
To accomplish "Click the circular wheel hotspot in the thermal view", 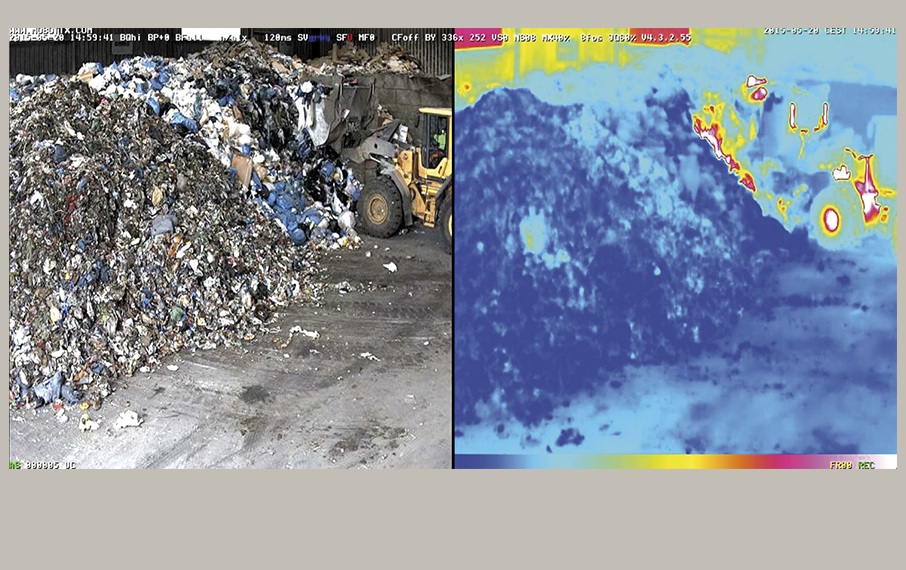I will 830,220.
